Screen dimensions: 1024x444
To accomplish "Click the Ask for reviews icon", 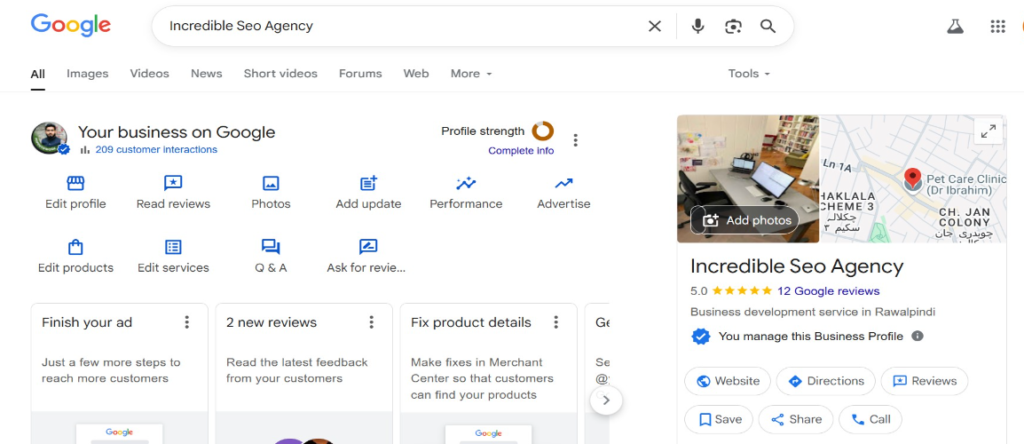I will pyautogui.click(x=368, y=247).
